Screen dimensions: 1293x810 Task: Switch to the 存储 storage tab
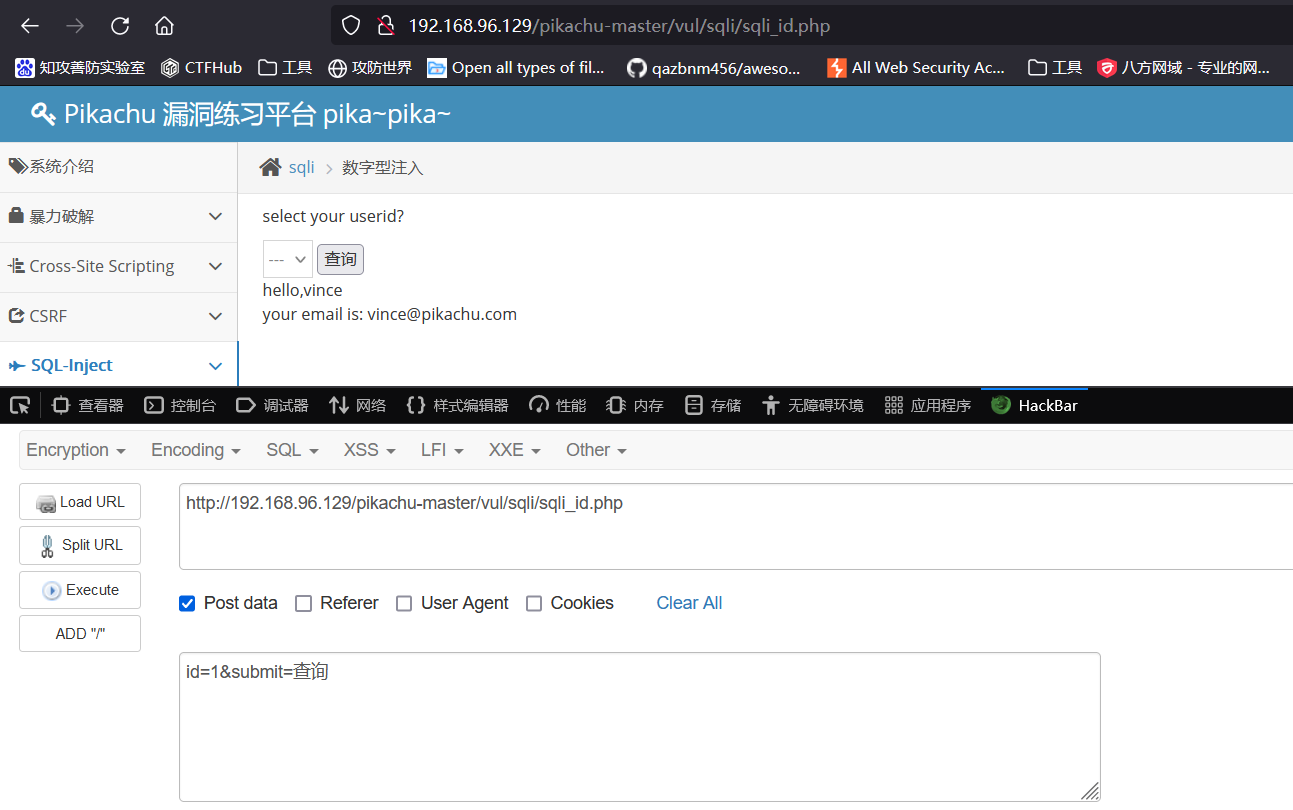(713, 405)
